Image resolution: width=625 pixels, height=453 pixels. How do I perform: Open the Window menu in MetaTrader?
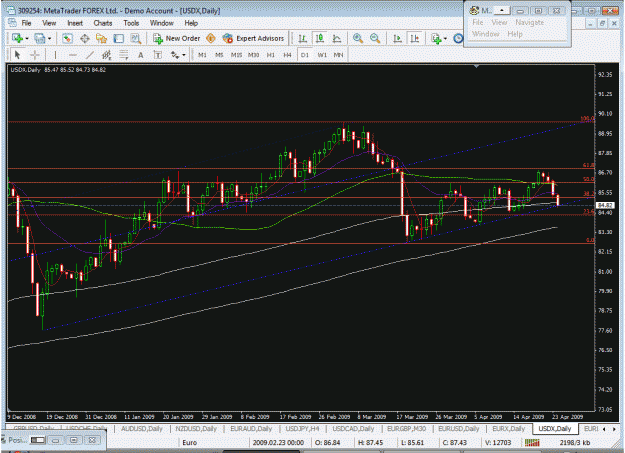pyautogui.click(x=161, y=23)
